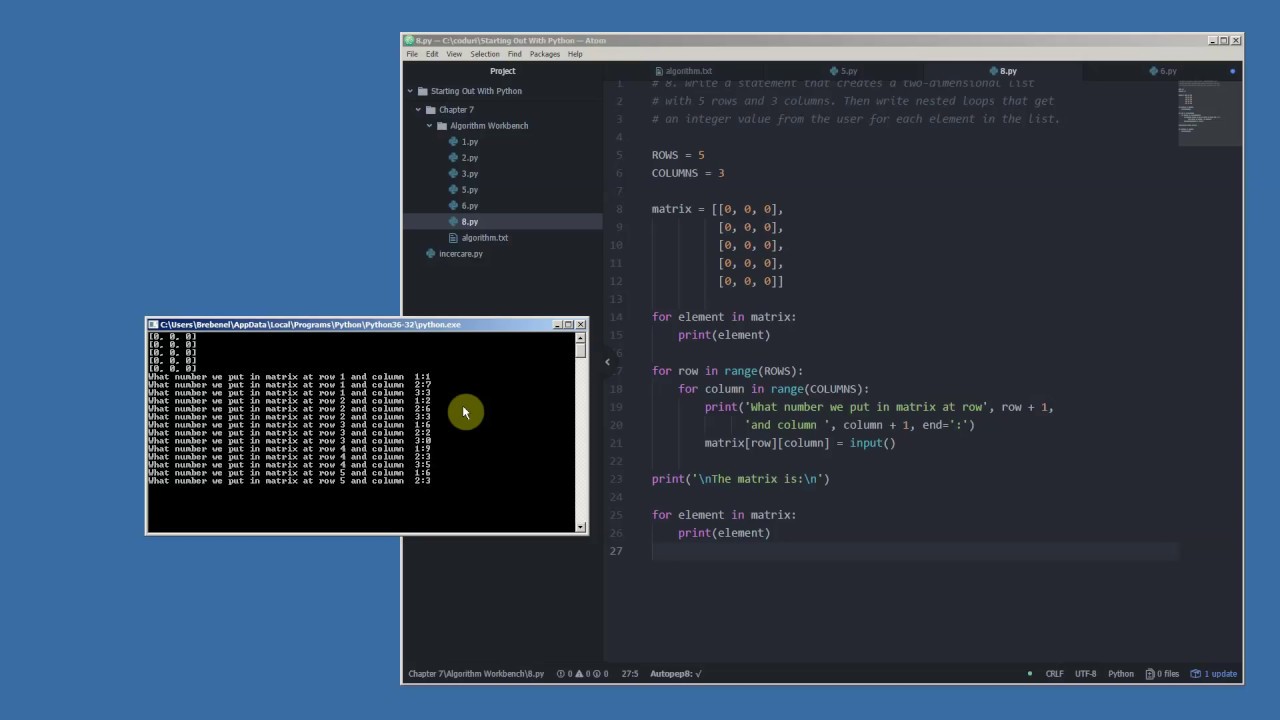Click the Chapter 7 folder icon

[431, 110]
